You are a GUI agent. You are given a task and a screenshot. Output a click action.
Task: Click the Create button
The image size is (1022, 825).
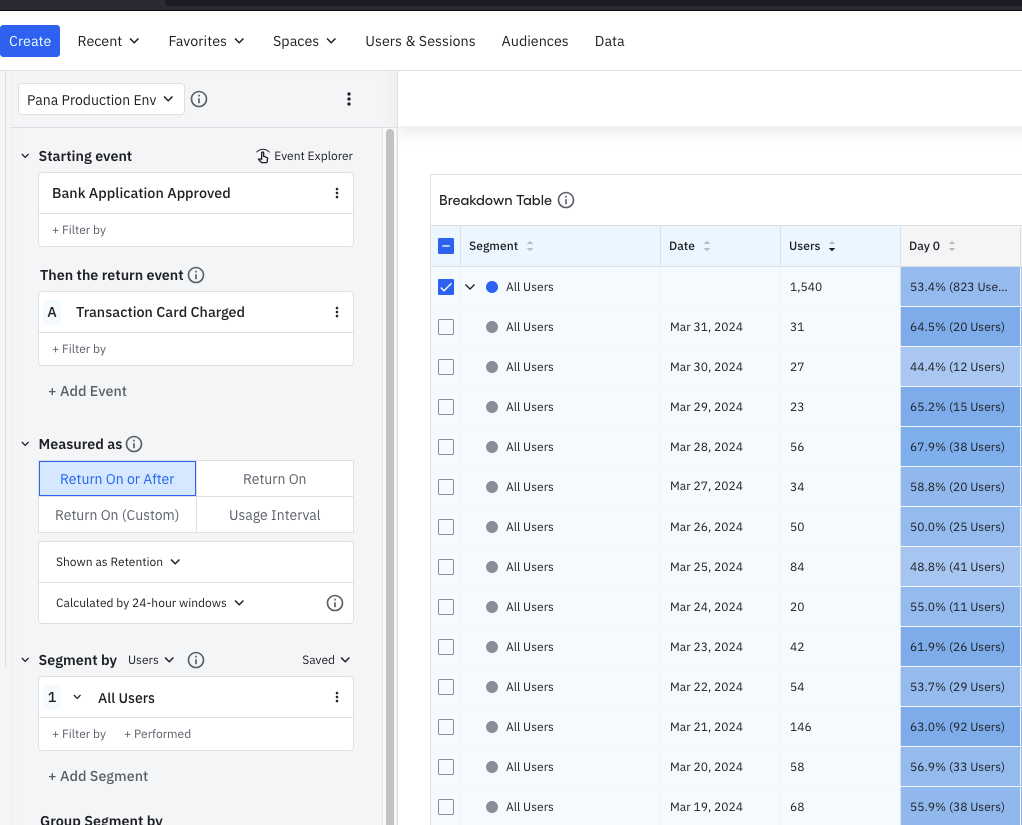30,41
